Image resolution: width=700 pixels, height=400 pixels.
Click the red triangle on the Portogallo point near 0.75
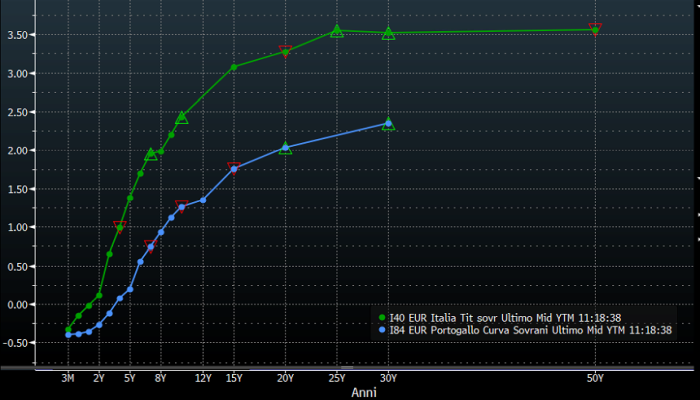tap(151, 246)
